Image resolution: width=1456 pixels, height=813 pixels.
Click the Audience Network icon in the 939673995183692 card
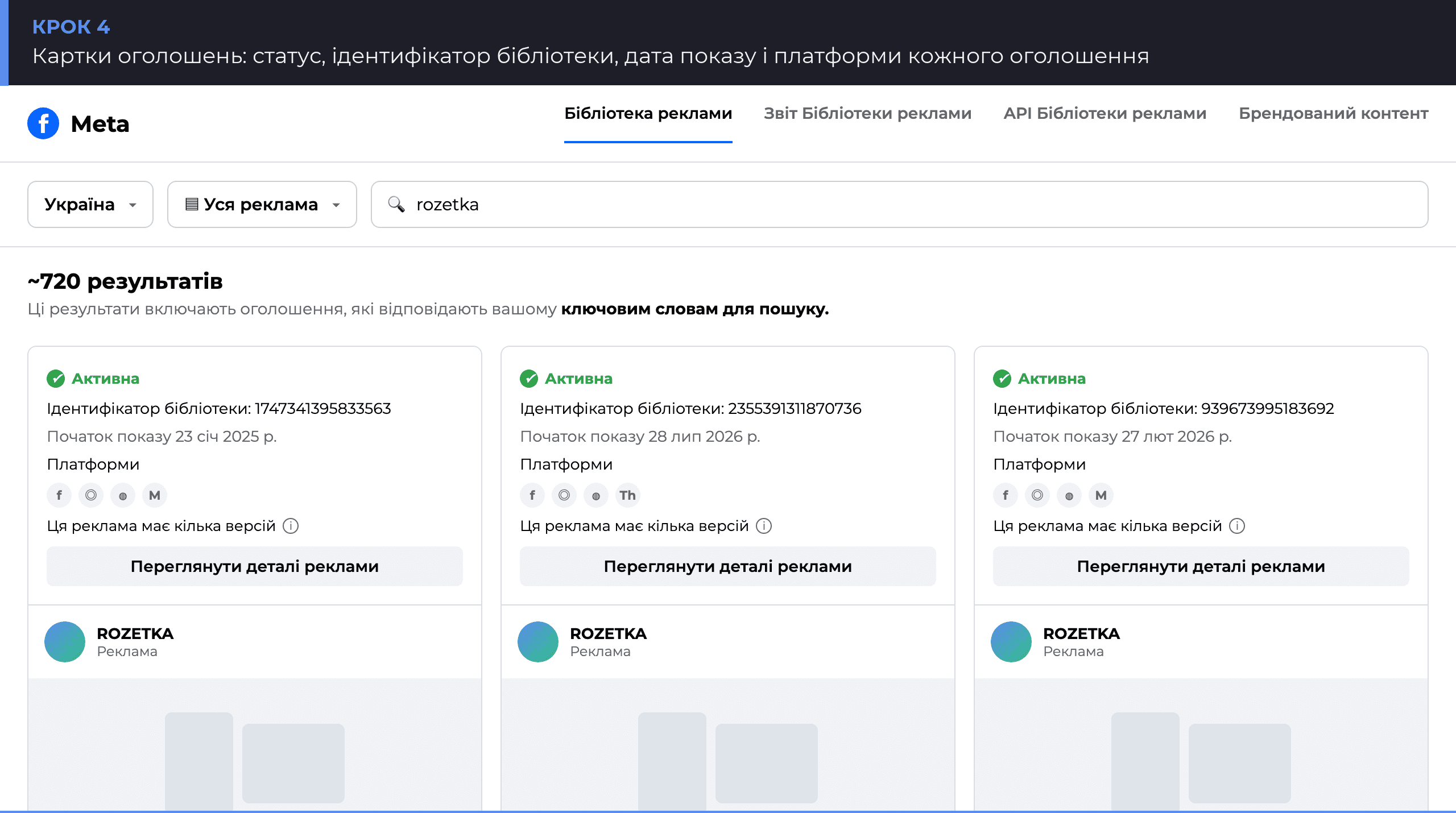click(1069, 495)
